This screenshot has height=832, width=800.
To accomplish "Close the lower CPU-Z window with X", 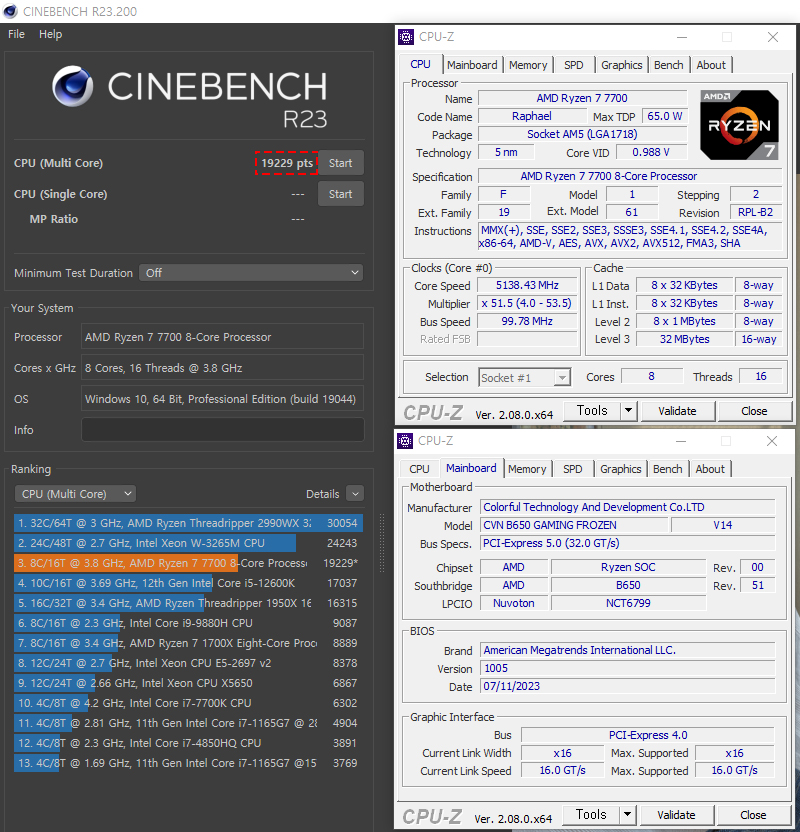I will (772, 441).
